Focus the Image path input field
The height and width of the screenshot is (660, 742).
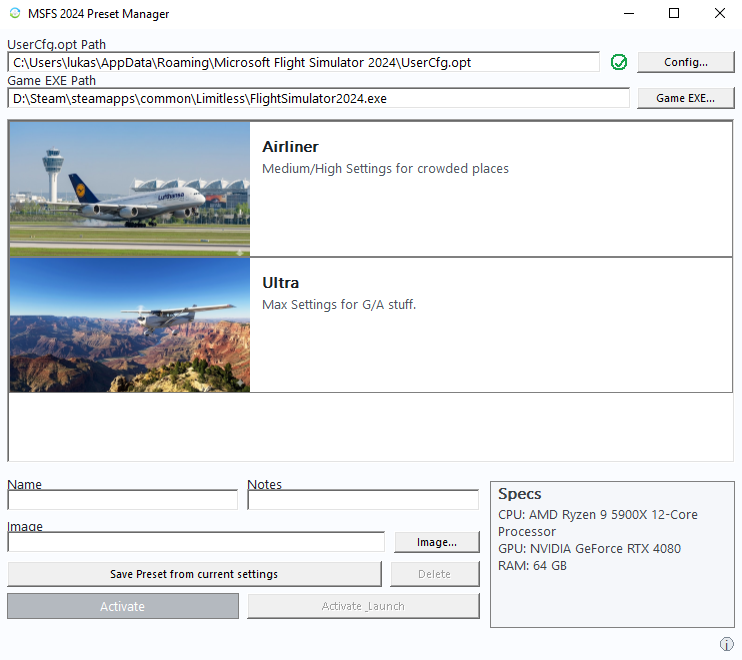click(x=196, y=542)
